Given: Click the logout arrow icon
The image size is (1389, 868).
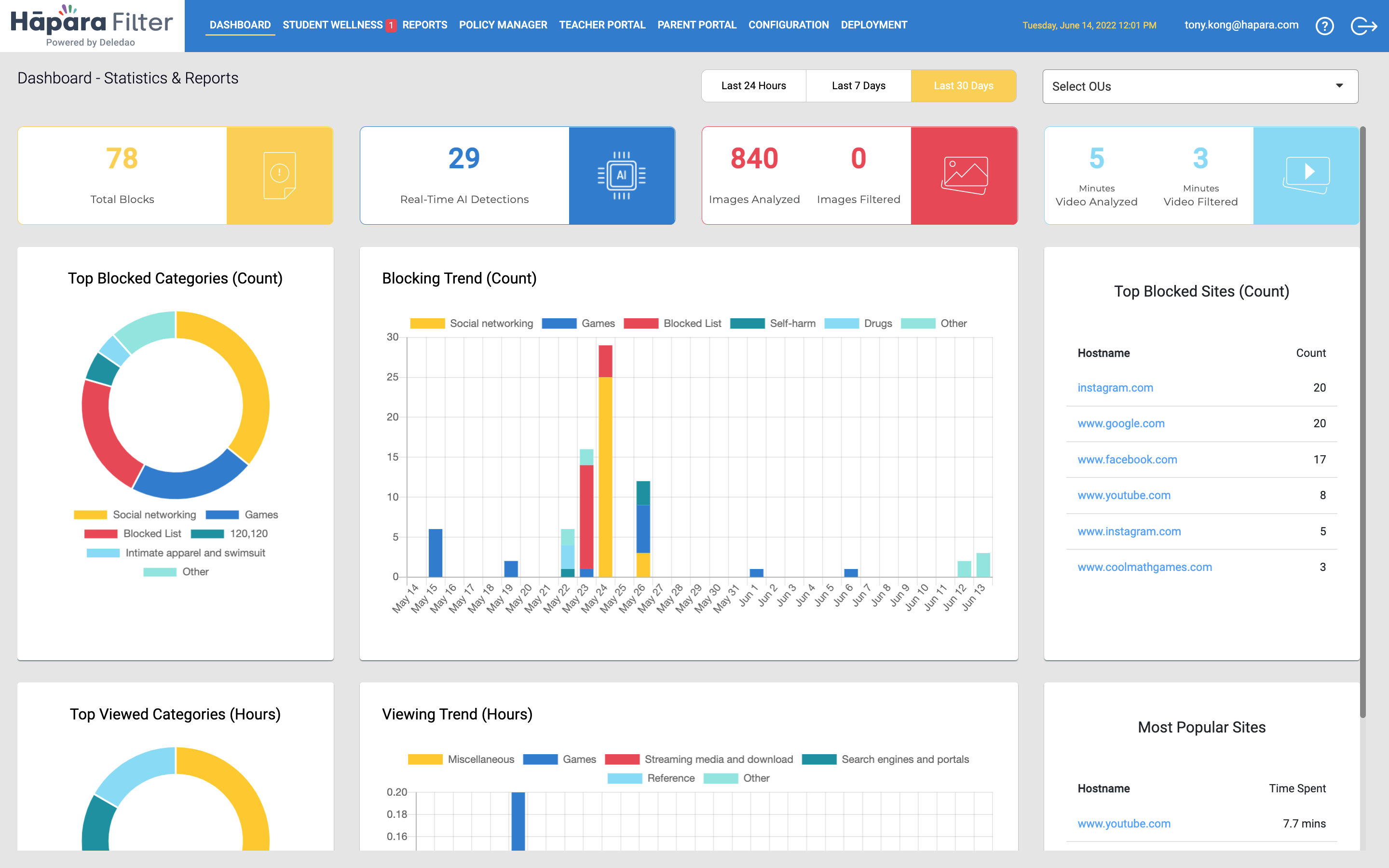Looking at the screenshot, I should pos(1364,26).
